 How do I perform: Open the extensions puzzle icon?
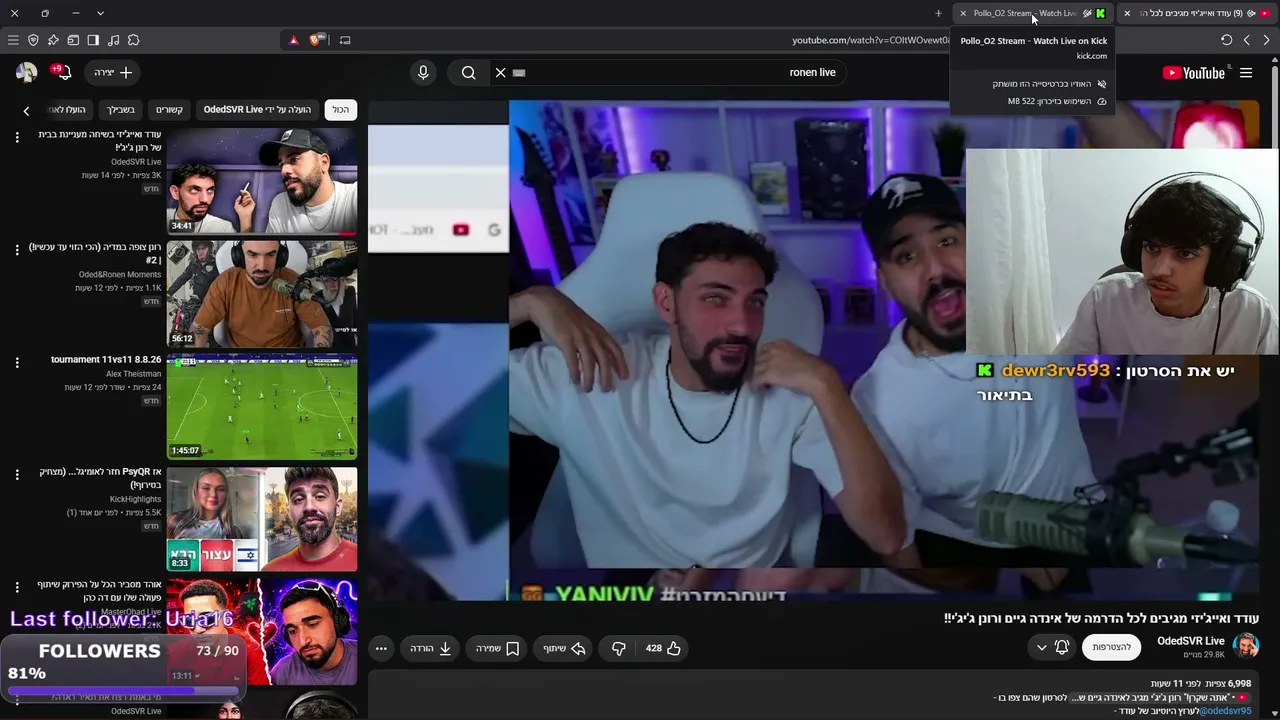pos(133,40)
